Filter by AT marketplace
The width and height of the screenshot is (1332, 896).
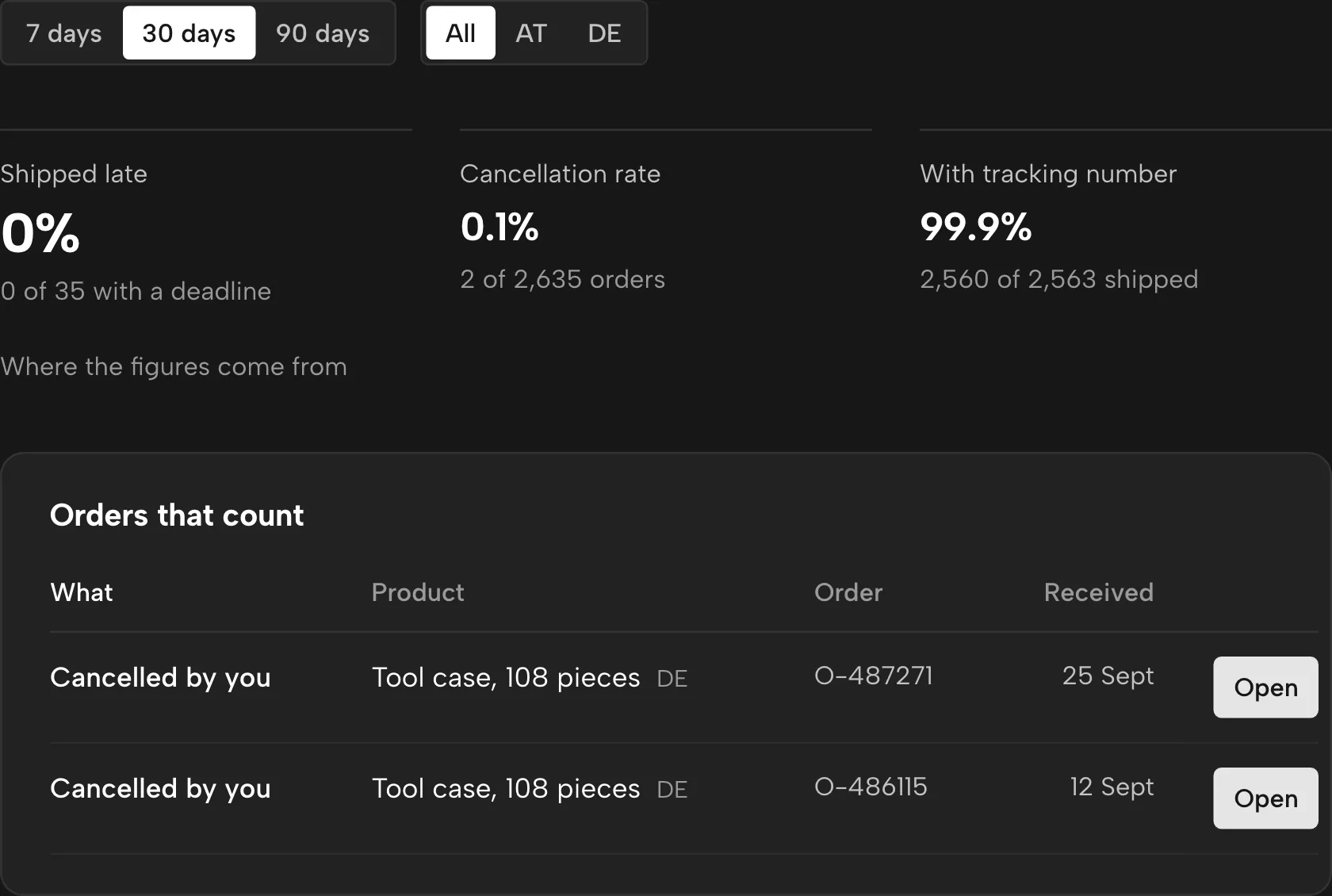(x=531, y=33)
